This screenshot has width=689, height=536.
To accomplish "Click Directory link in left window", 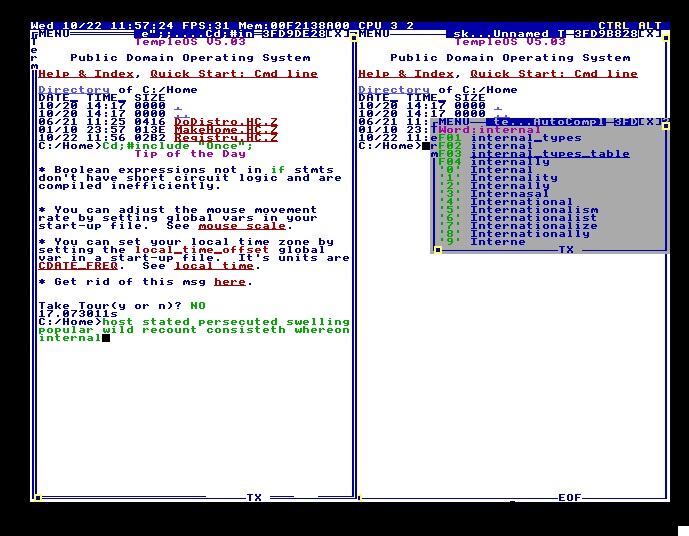I will (74, 90).
